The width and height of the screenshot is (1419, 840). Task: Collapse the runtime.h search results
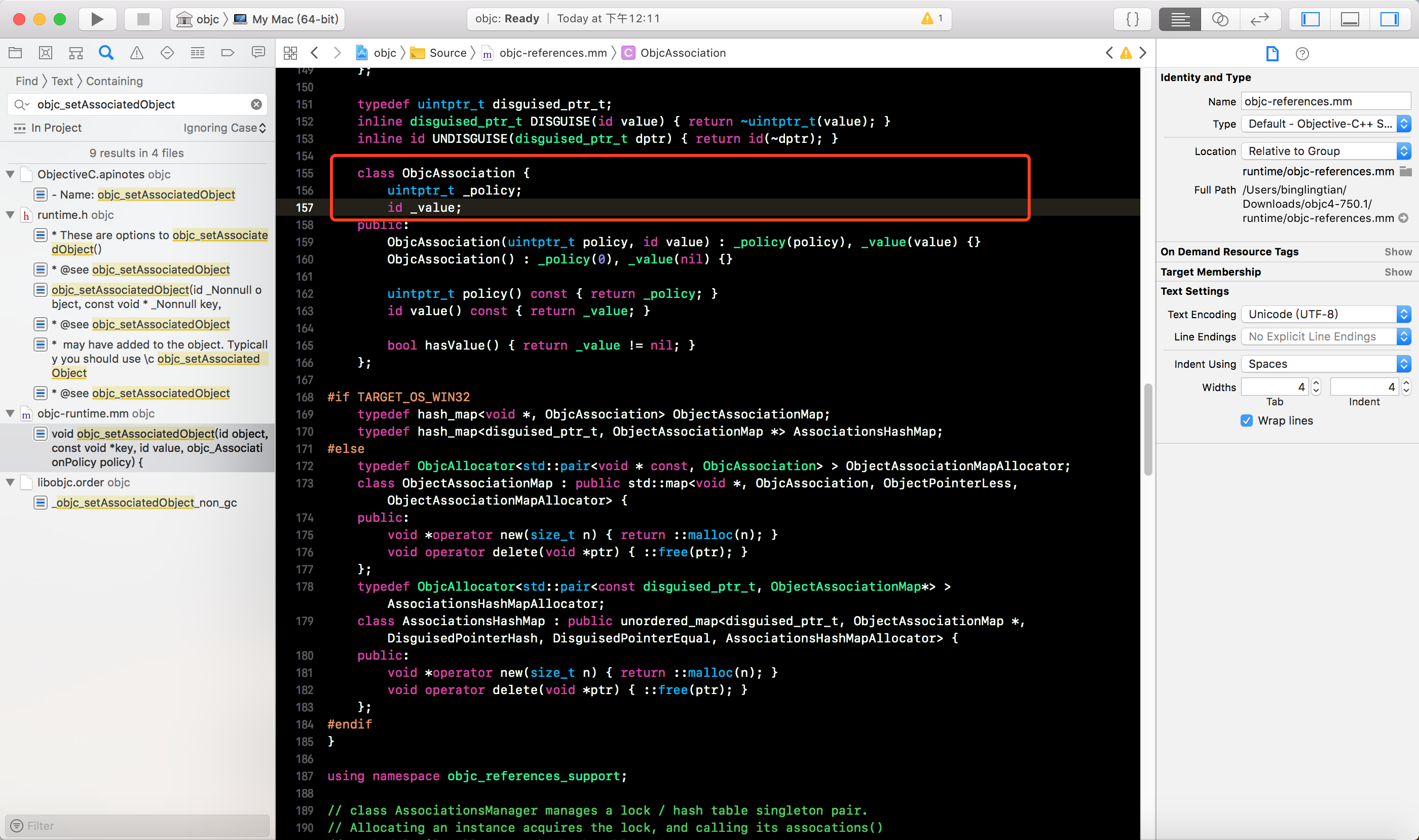[10, 215]
